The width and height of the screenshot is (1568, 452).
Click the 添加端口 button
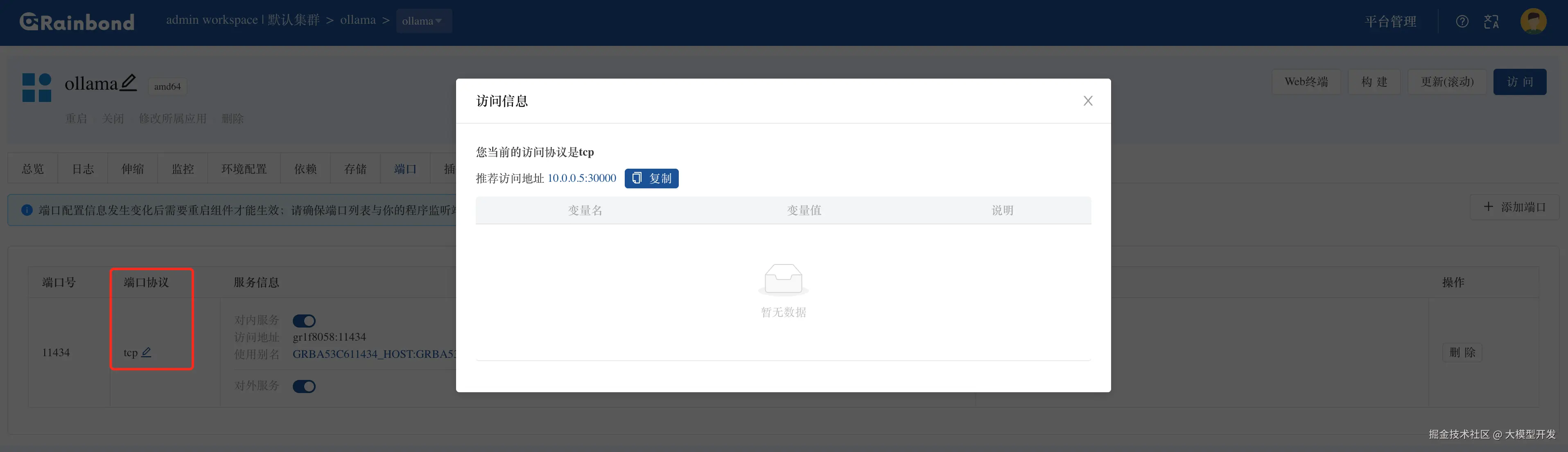coord(1514,207)
